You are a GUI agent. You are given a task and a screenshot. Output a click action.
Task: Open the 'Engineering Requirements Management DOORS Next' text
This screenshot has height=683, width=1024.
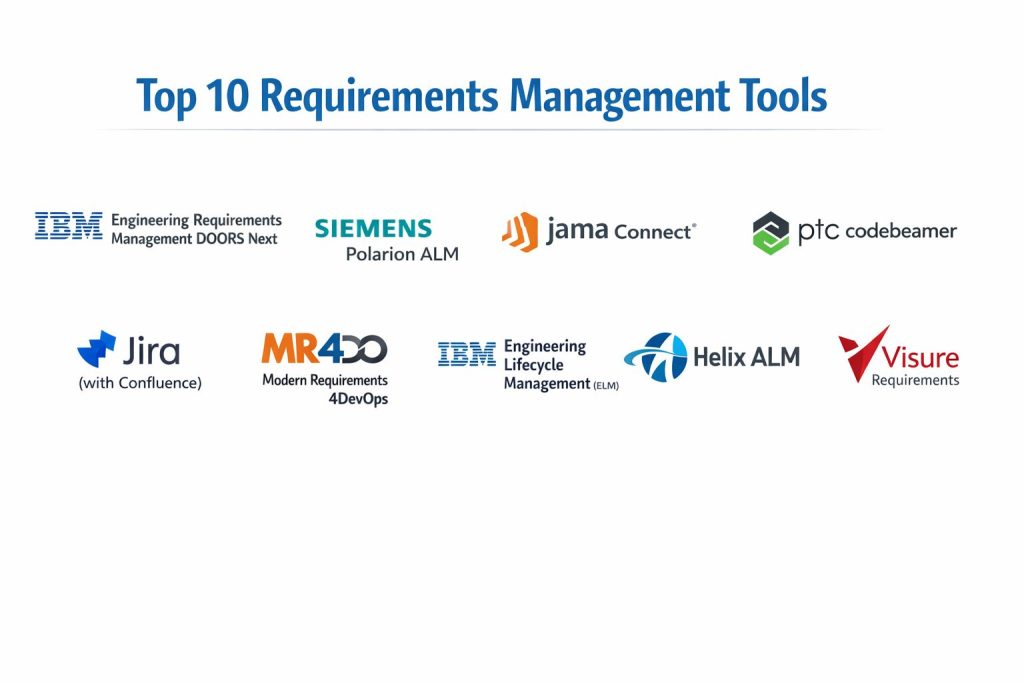pos(196,229)
